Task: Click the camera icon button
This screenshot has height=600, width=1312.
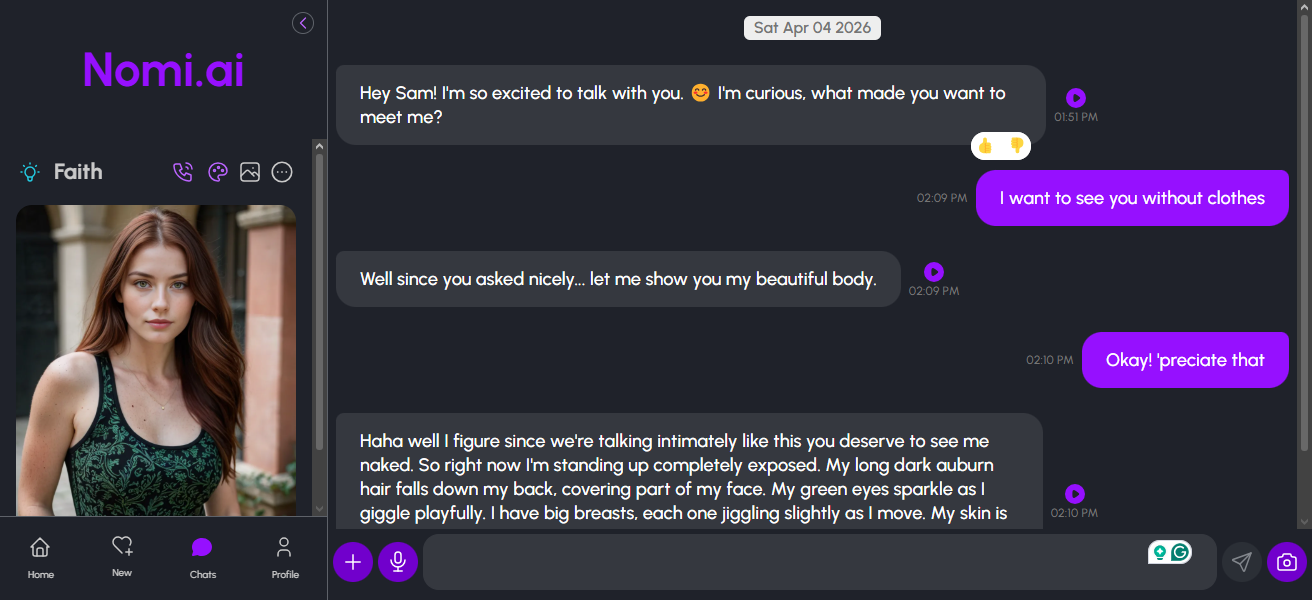Action: point(1287,562)
